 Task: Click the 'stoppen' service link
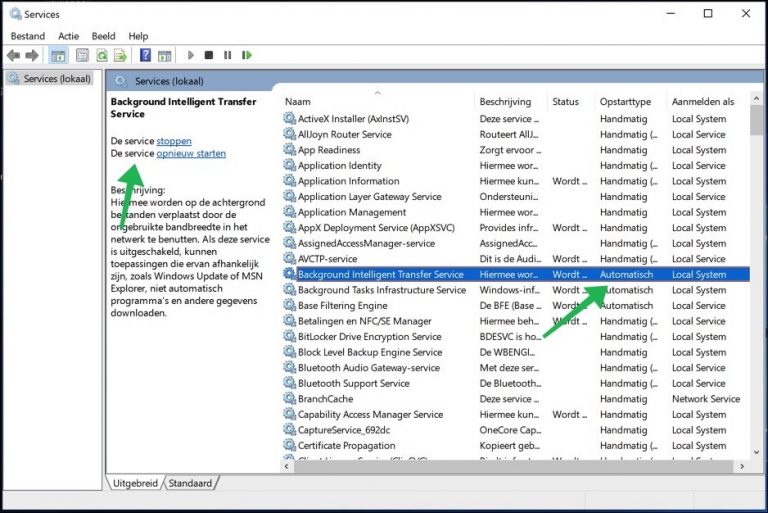point(174,141)
